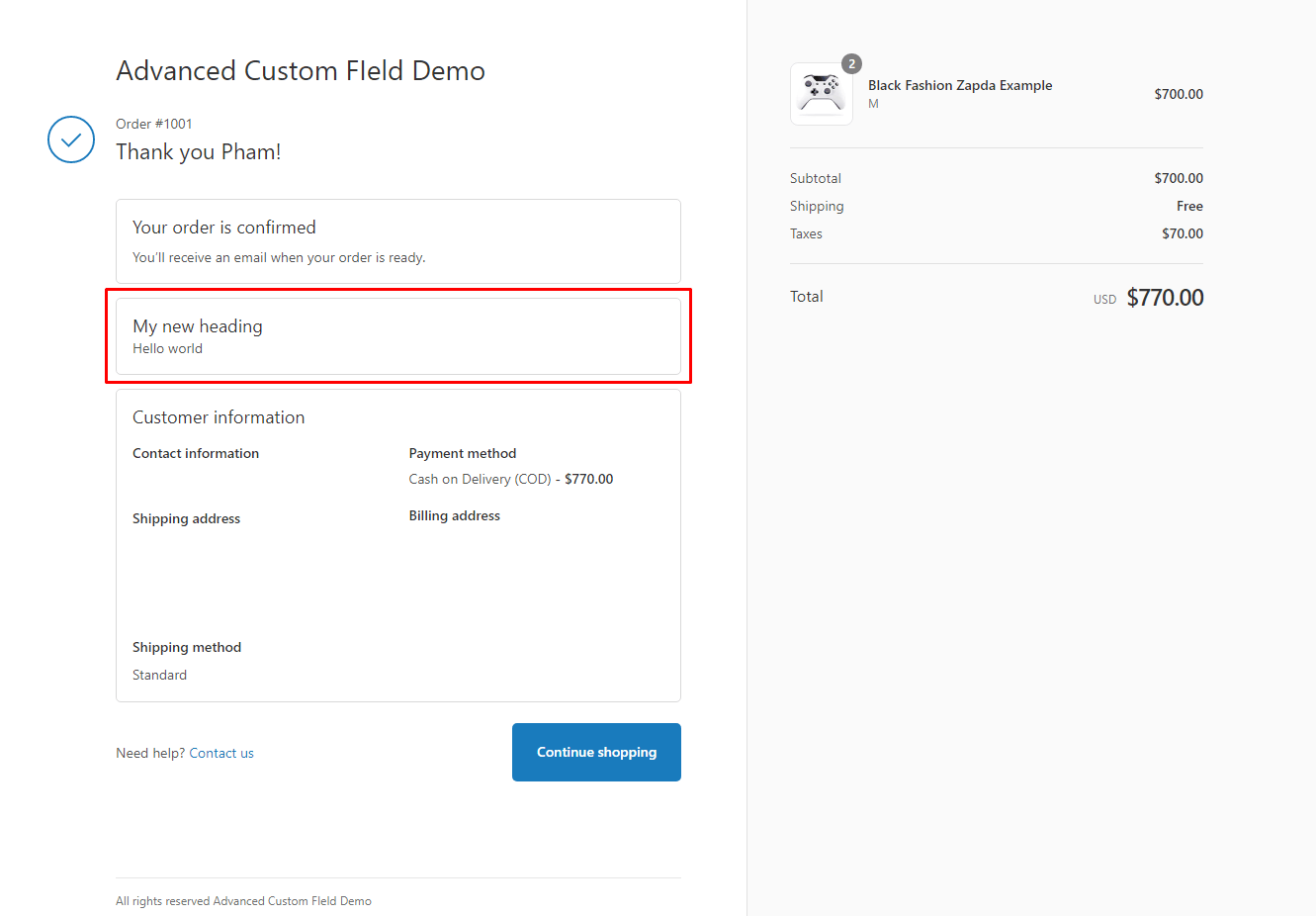This screenshot has width=1316, height=916.
Task: Click the game controller product thumbnail
Action: pyautogui.click(x=821, y=94)
